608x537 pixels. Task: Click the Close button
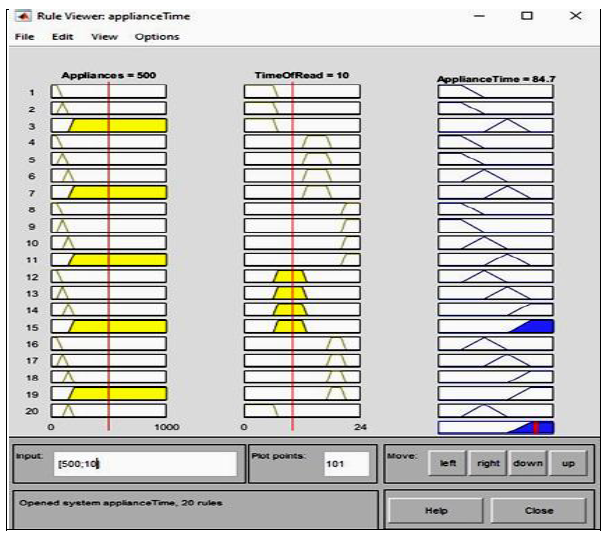click(x=538, y=510)
